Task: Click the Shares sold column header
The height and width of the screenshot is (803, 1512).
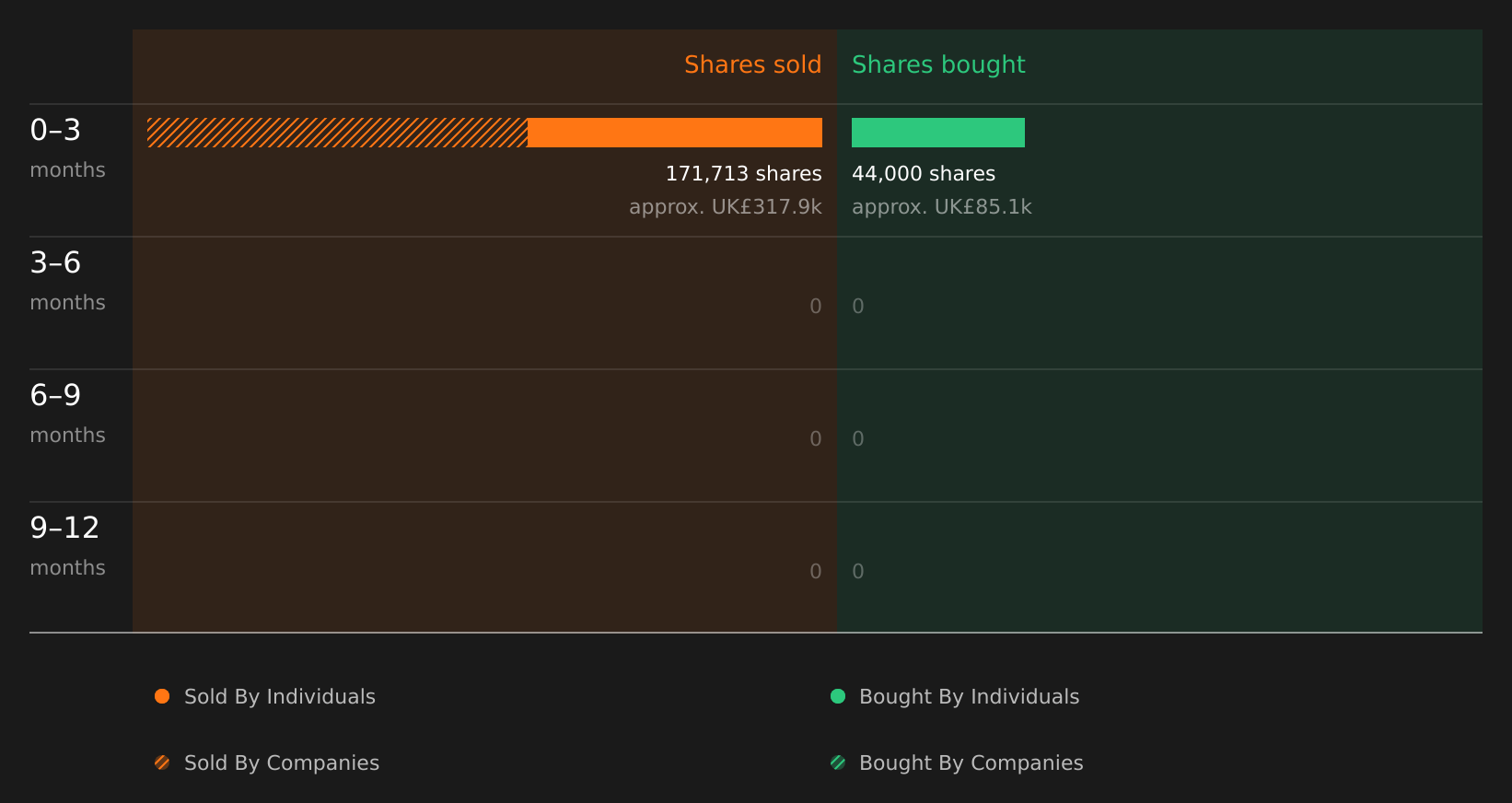Action: 752,64
